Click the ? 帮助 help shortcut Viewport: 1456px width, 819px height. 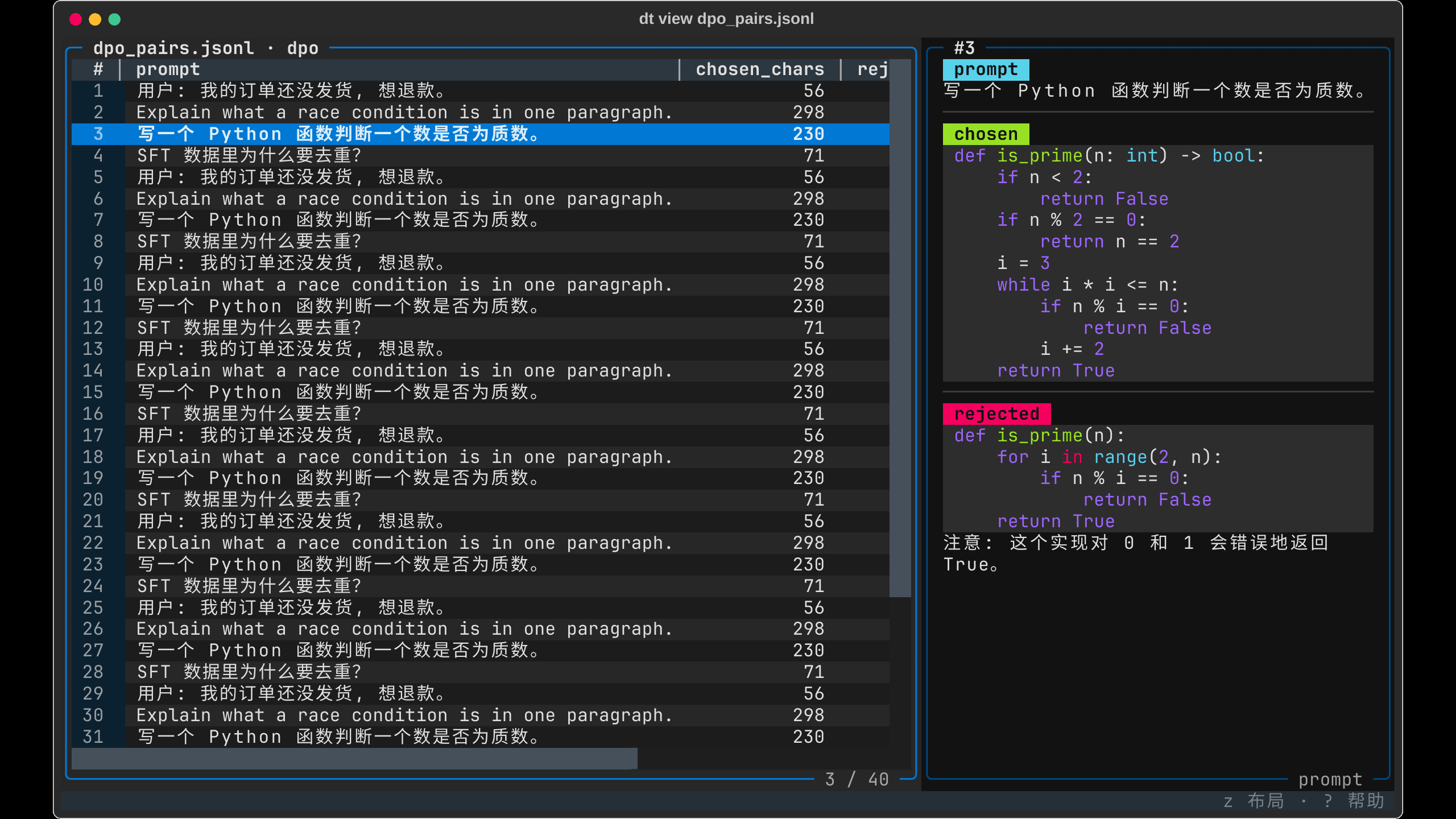(x=1354, y=801)
